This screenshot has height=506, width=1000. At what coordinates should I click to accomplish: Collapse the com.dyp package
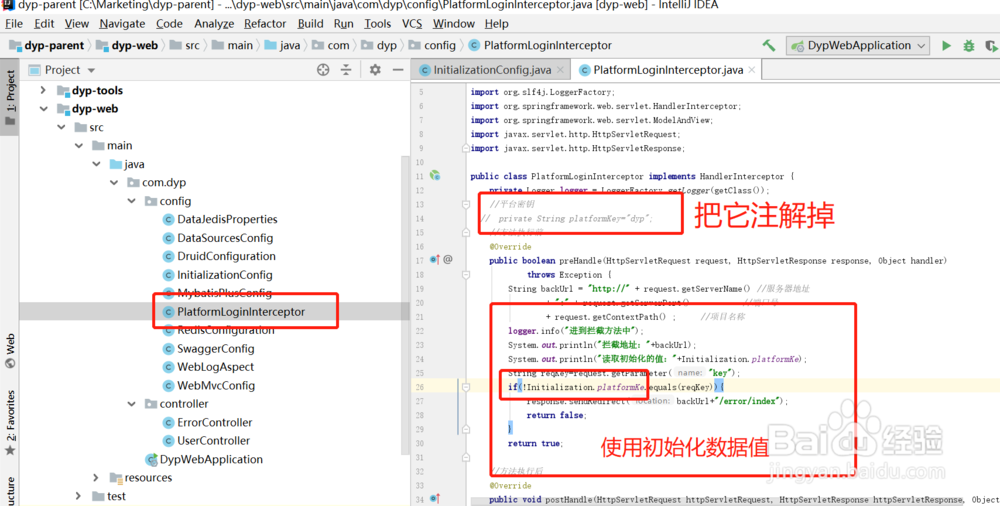pyautogui.click(x=114, y=182)
